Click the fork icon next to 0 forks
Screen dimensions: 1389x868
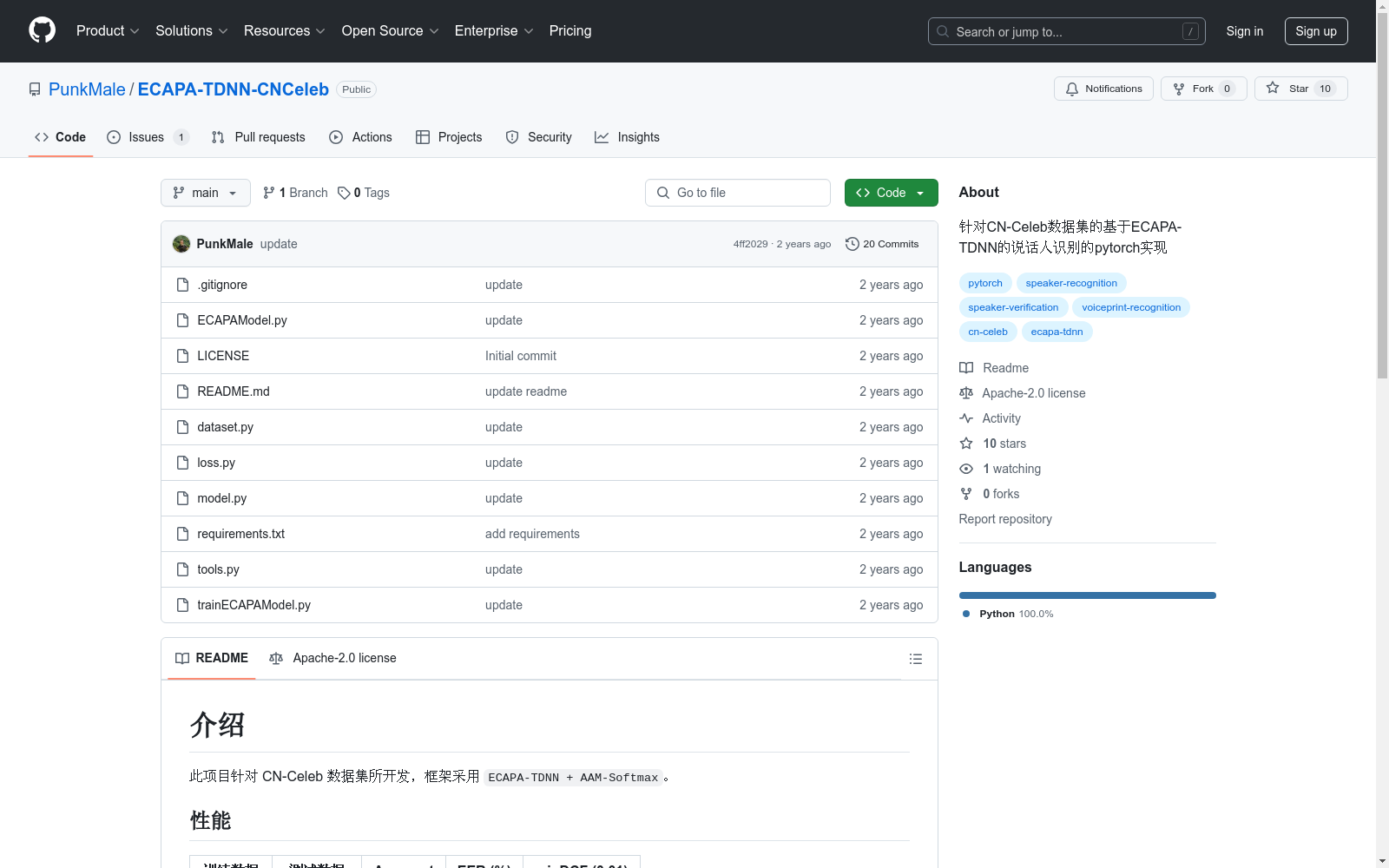pyautogui.click(x=966, y=494)
